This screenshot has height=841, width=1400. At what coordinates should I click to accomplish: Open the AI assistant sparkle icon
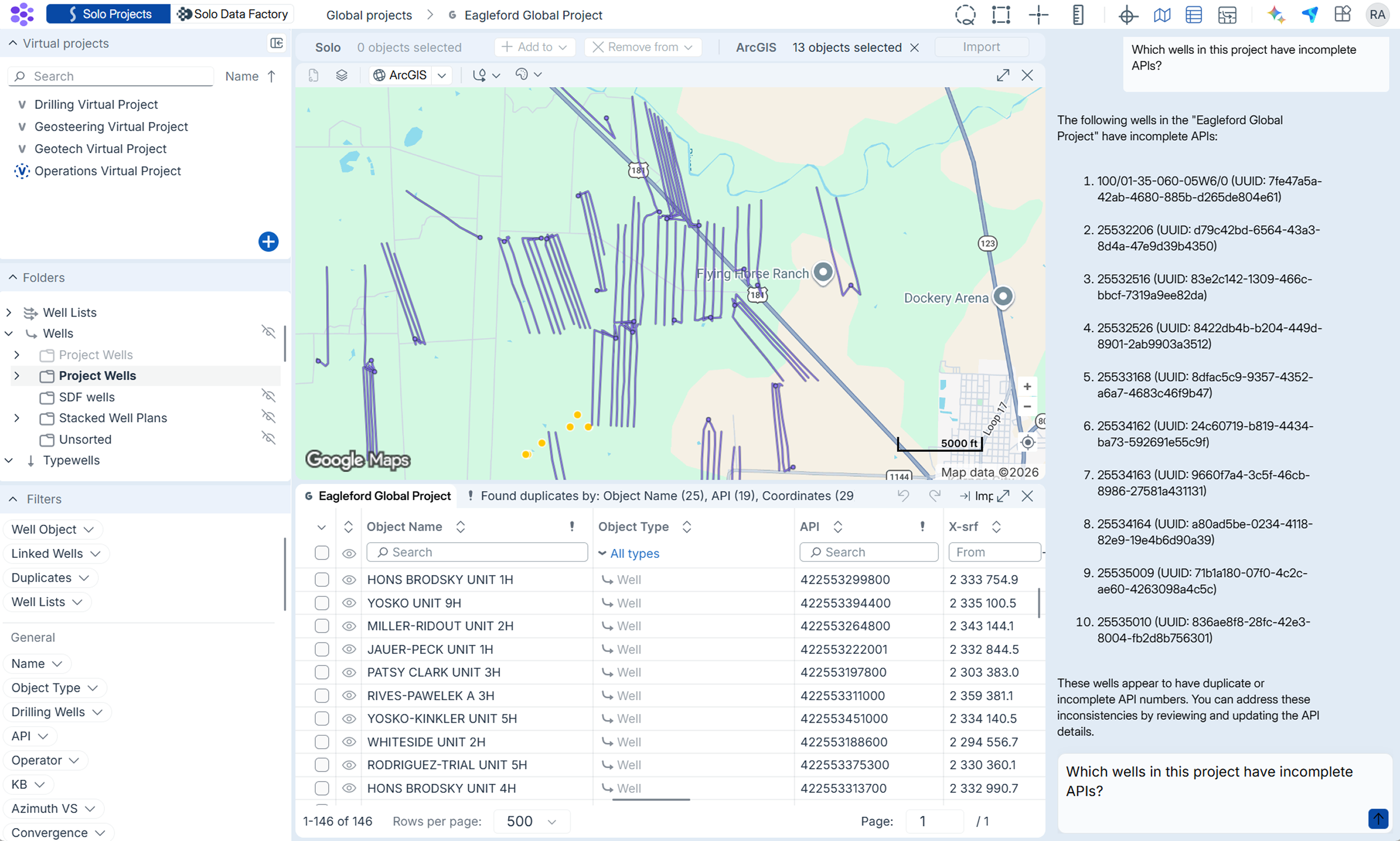1276,15
